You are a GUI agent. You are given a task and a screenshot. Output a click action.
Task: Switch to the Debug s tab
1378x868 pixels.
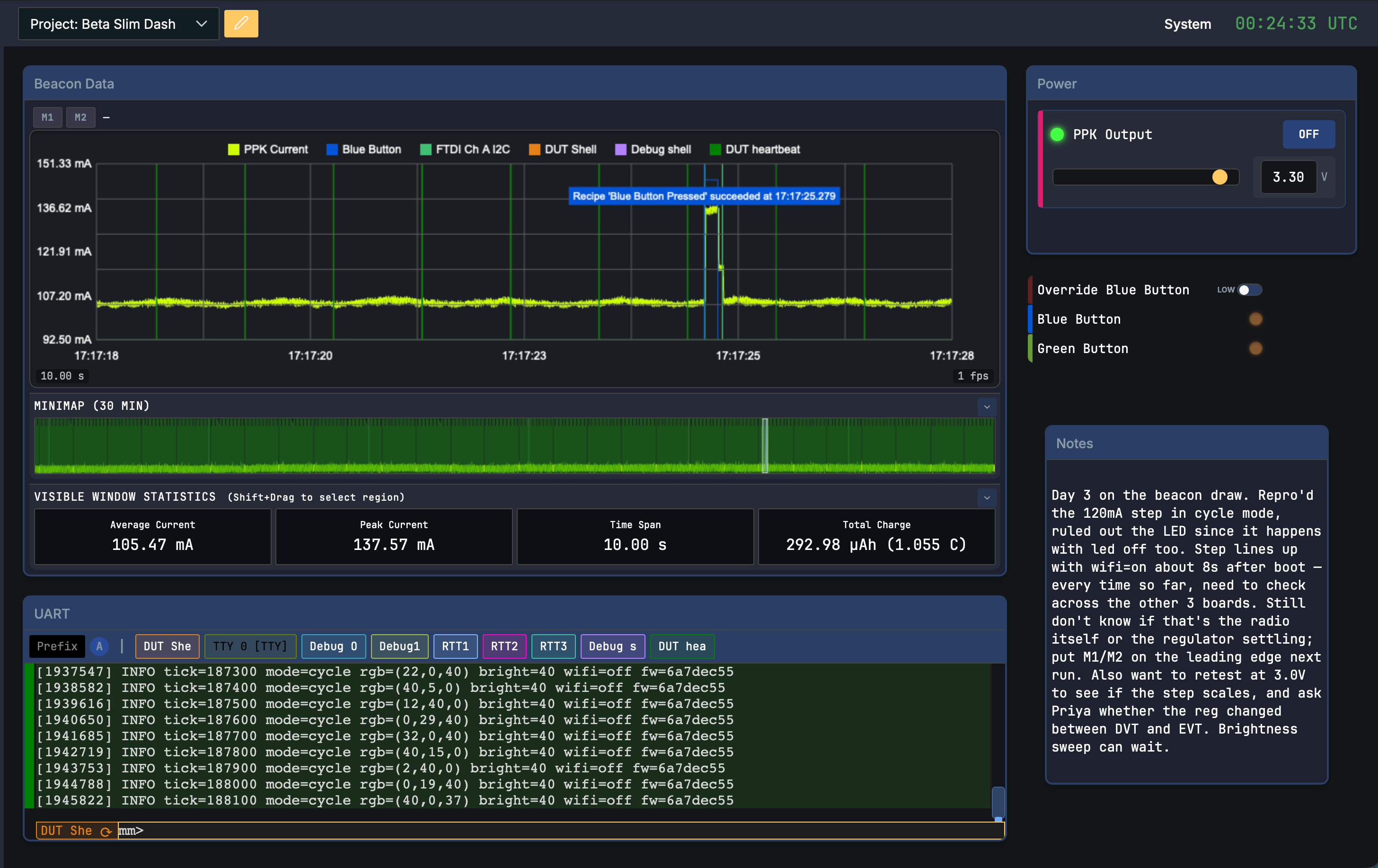tap(612, 646)
